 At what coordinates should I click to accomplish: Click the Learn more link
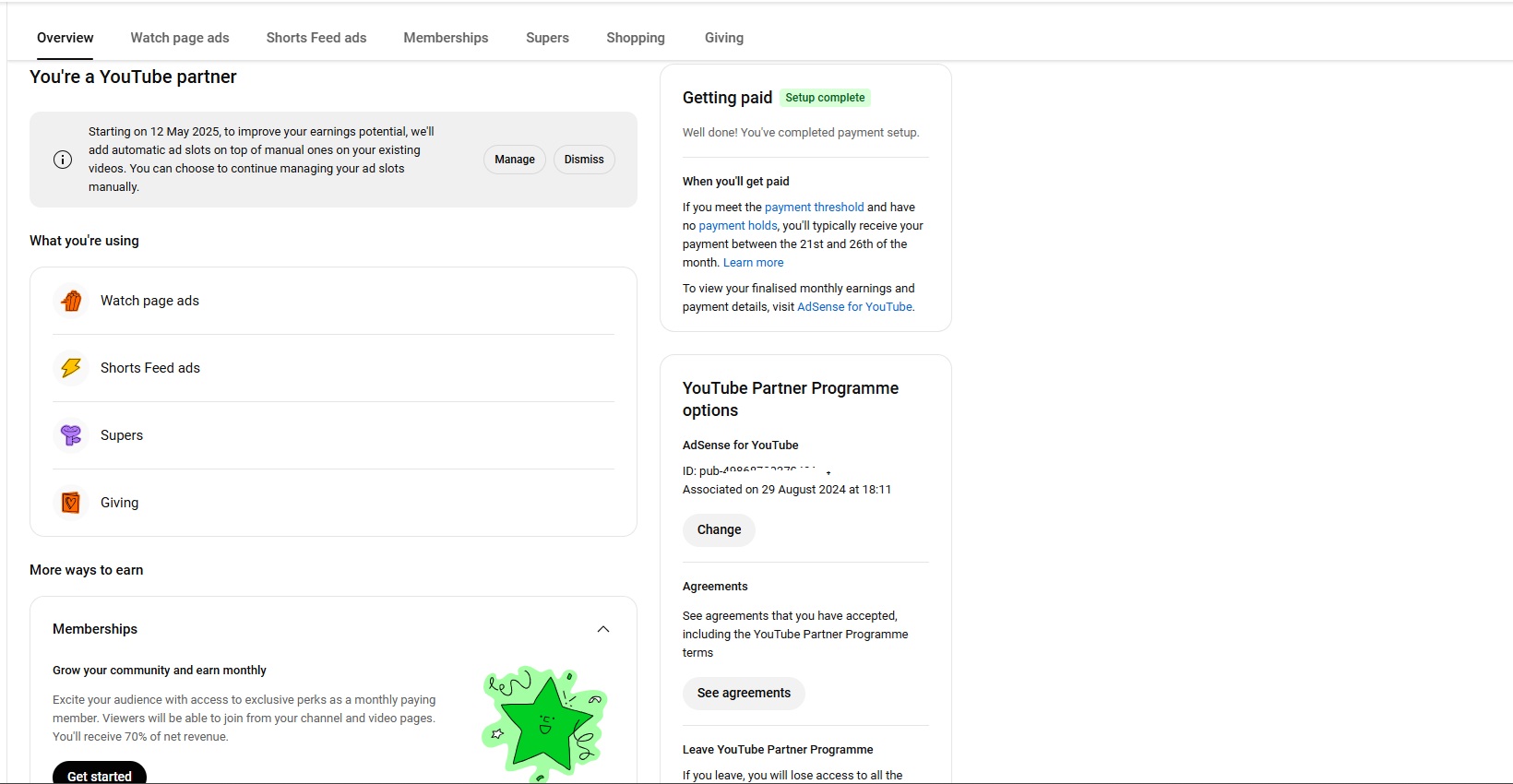[x=754, y=263]
